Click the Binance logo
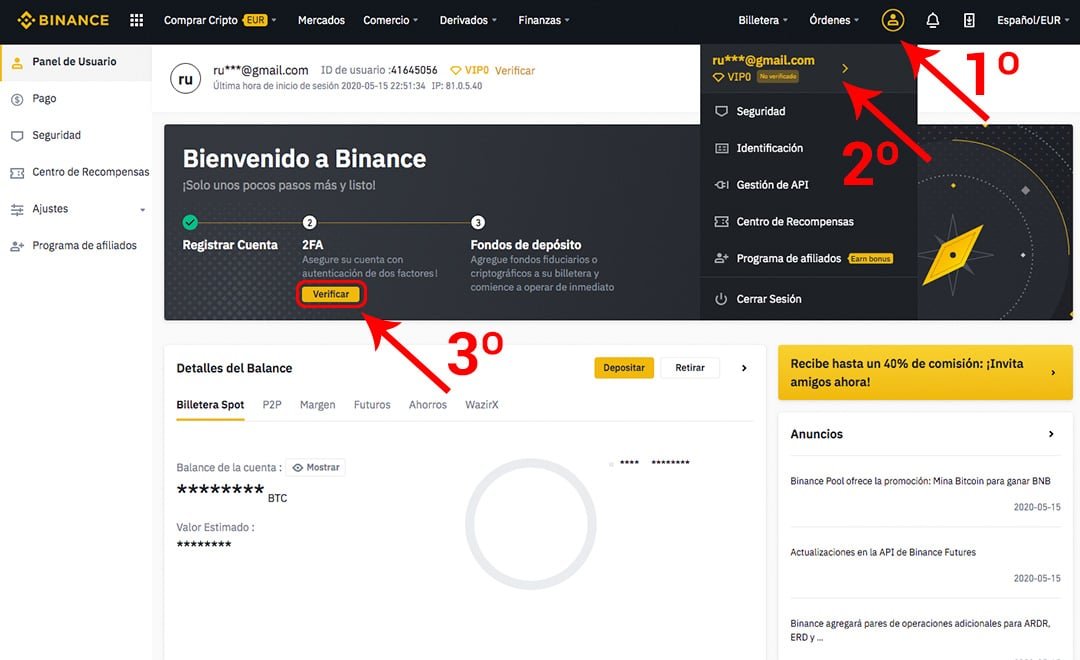The height and width of the screenshot is (660, 1080). (x=63, y=20)
